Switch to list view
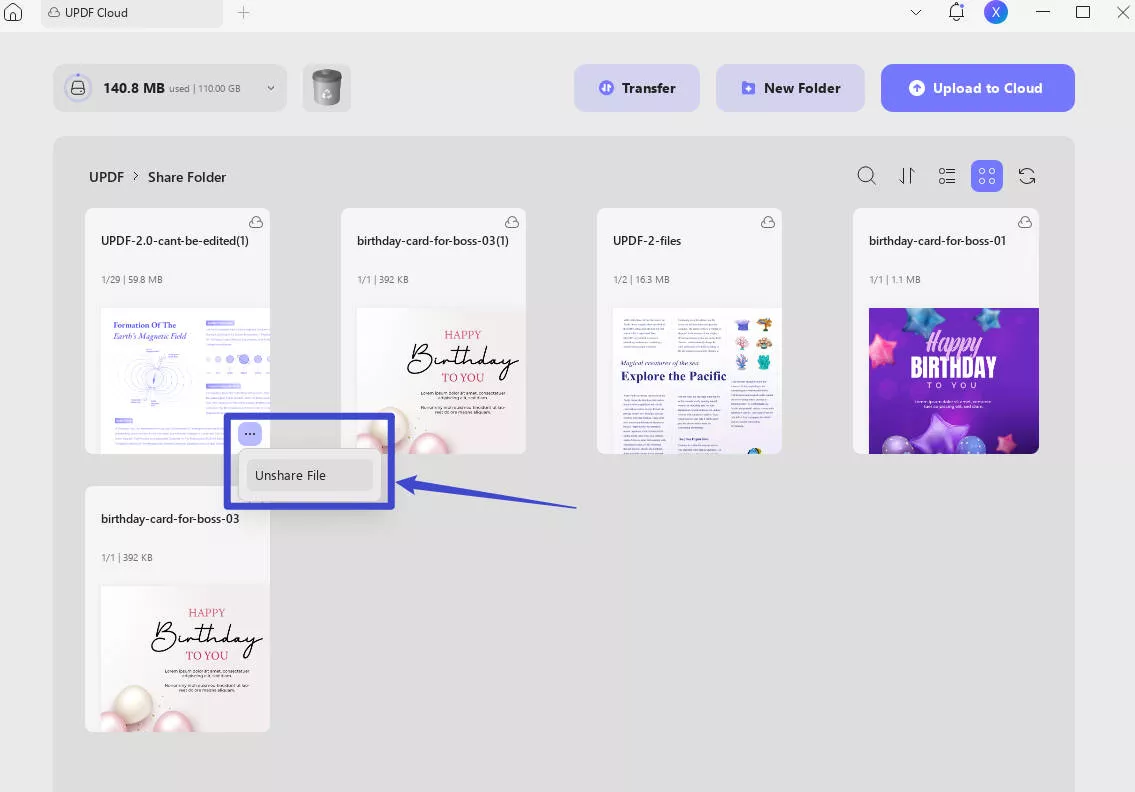This screenshot has width=1135, height=792. pyautogui.click(x=947, y=176)
